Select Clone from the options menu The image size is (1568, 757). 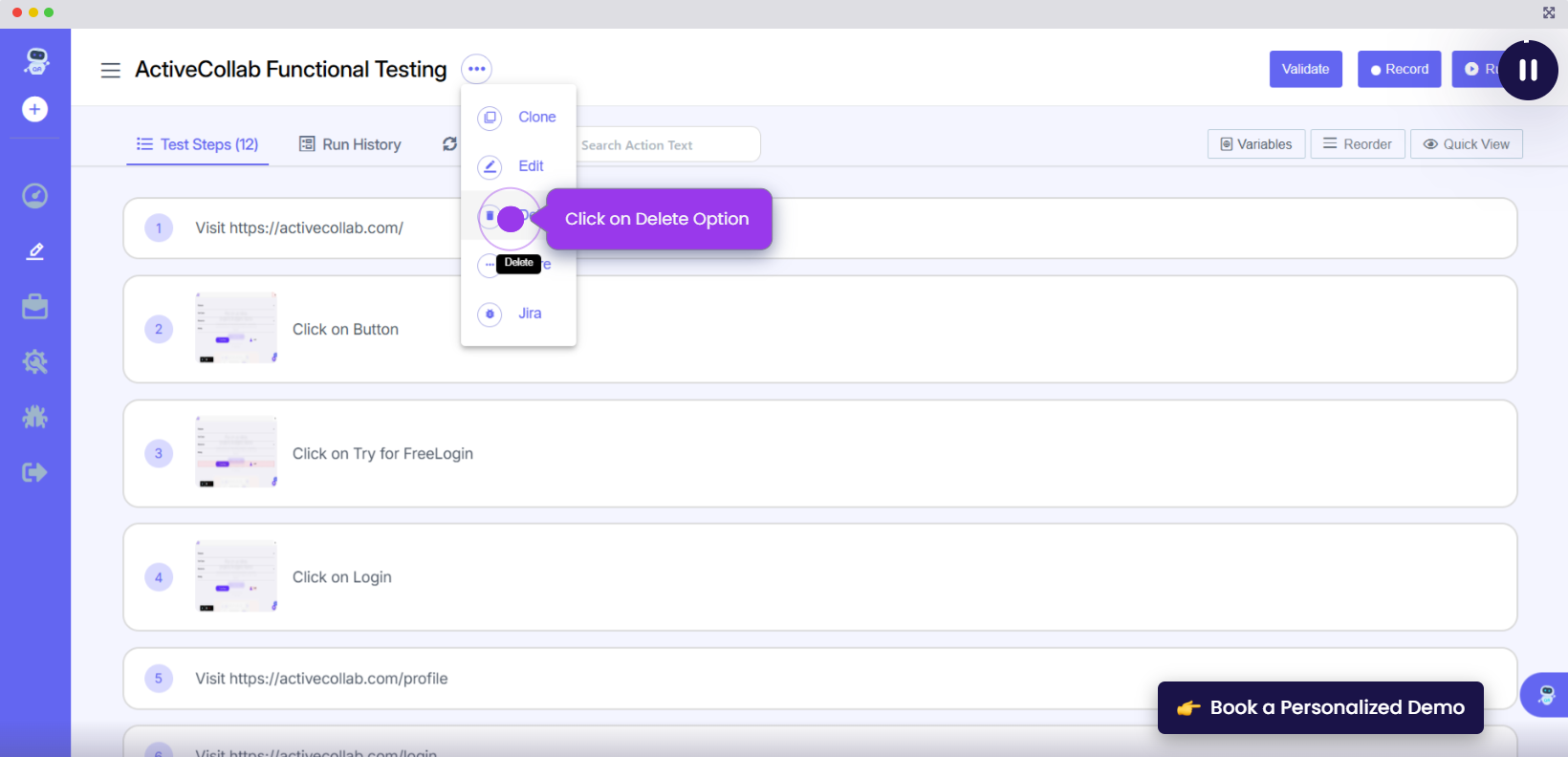[535, 117]
